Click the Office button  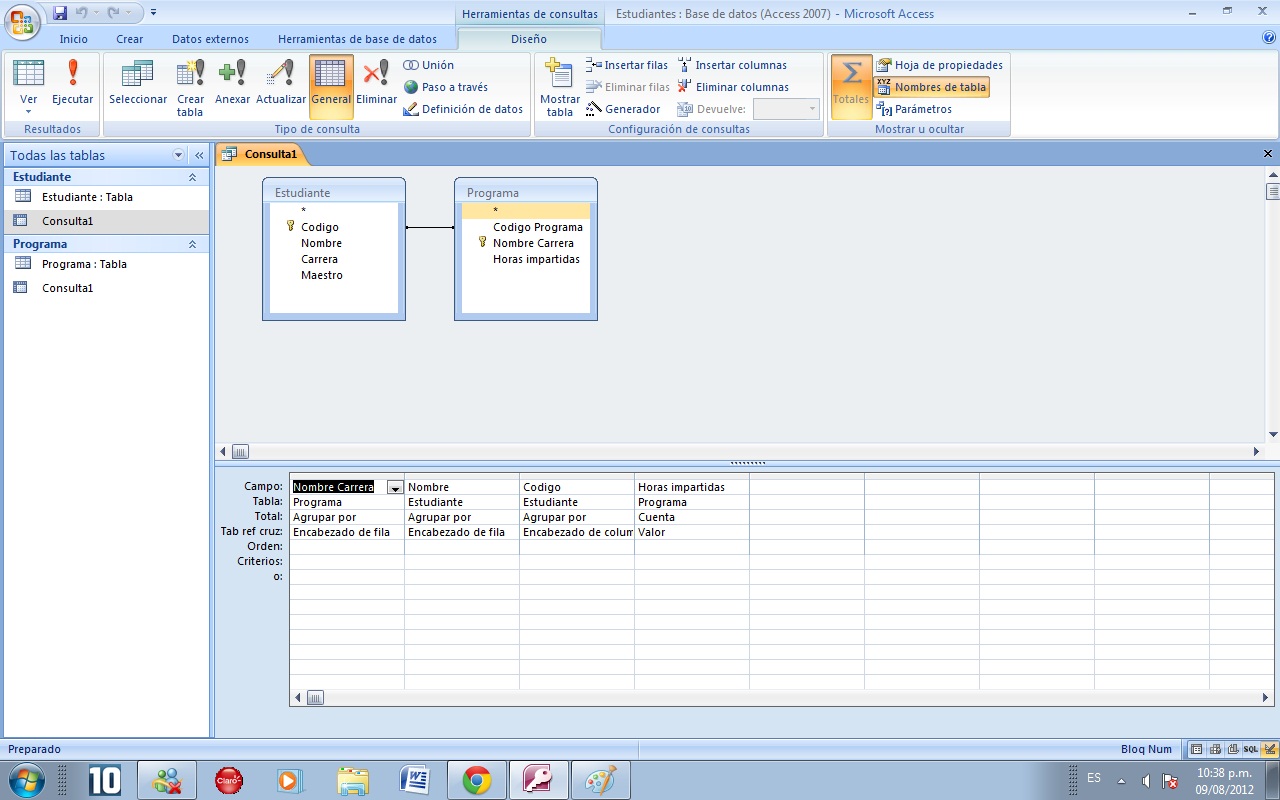[x=24, y=20]
